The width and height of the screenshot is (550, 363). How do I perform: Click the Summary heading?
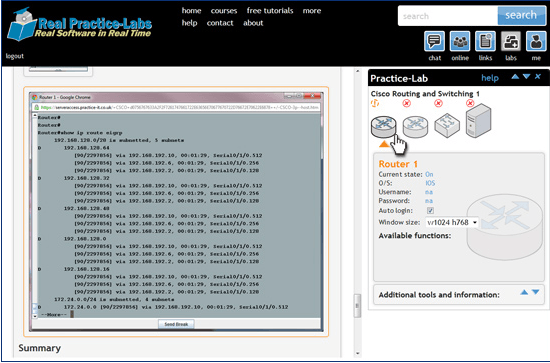(x=40, y=348)
